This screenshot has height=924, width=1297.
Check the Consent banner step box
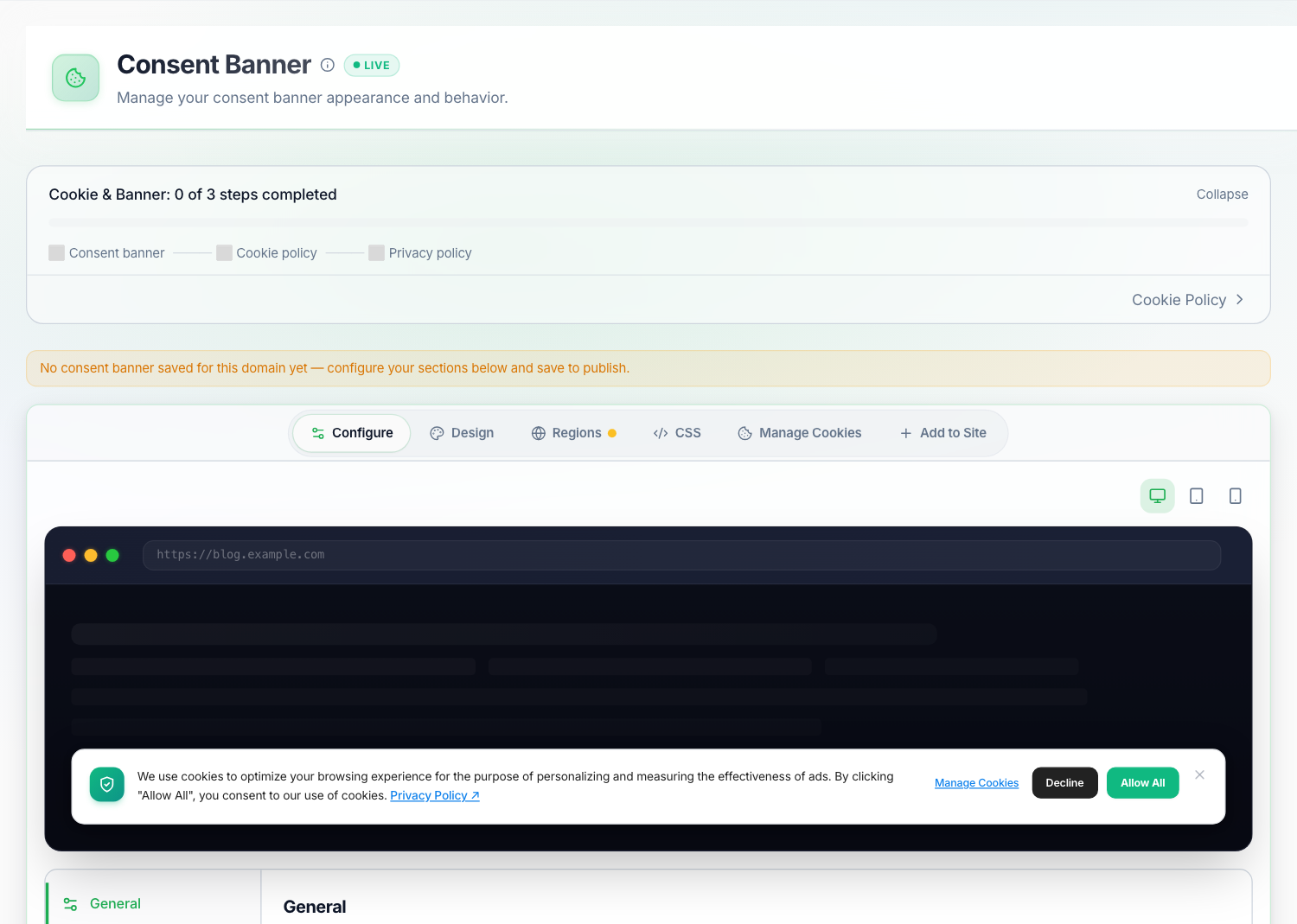57,252
